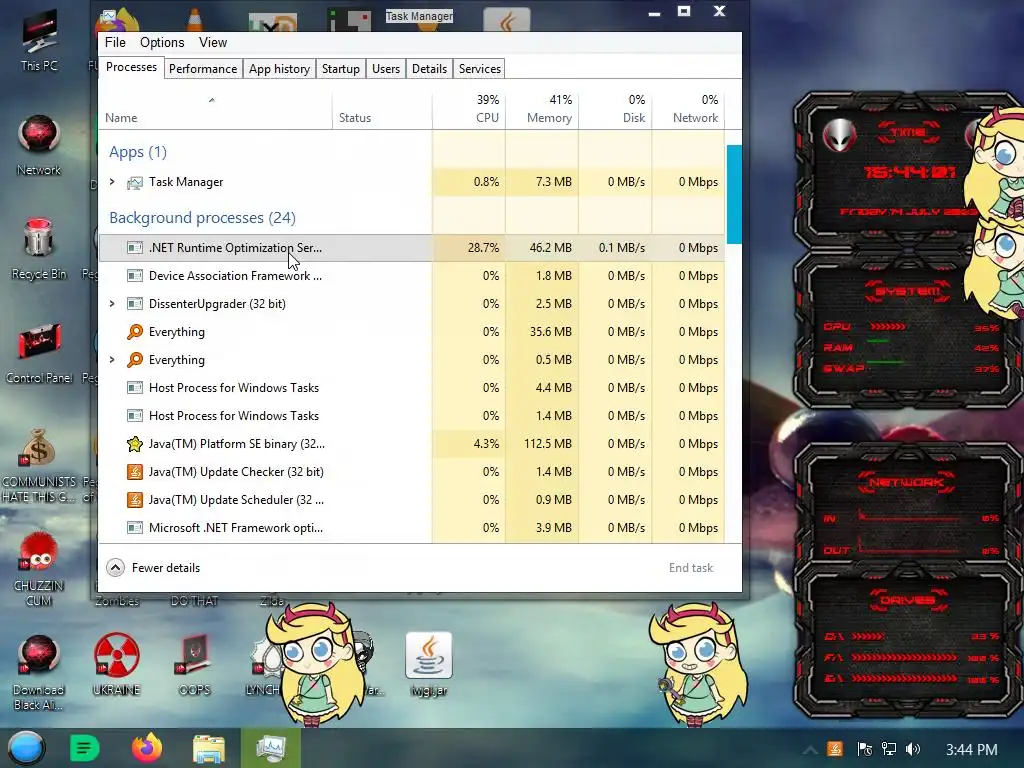Click the Java update tray icon
1024x768 pixels.
[835, 749]
